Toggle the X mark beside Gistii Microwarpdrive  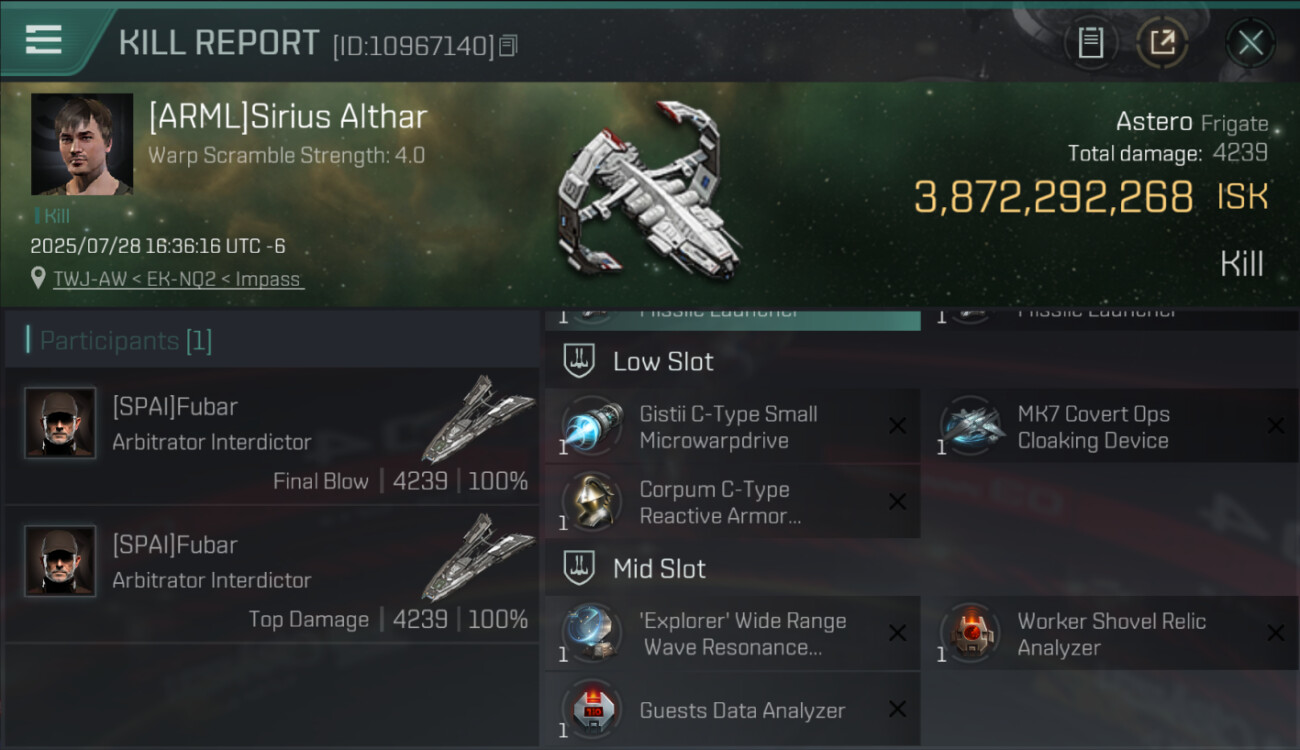coord(897,427)
